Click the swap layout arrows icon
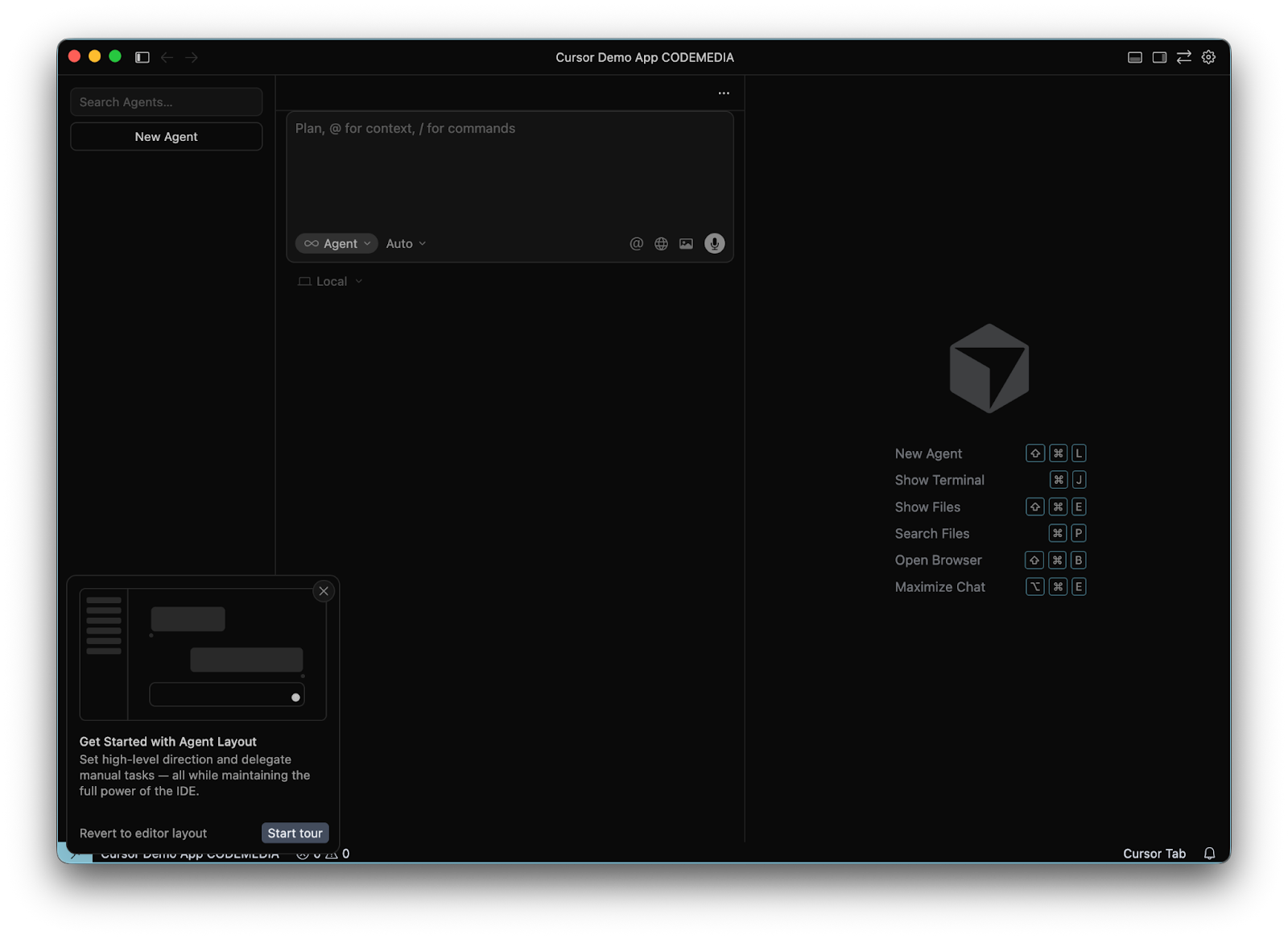1288x939 pixels. [x=1184, y=57]
